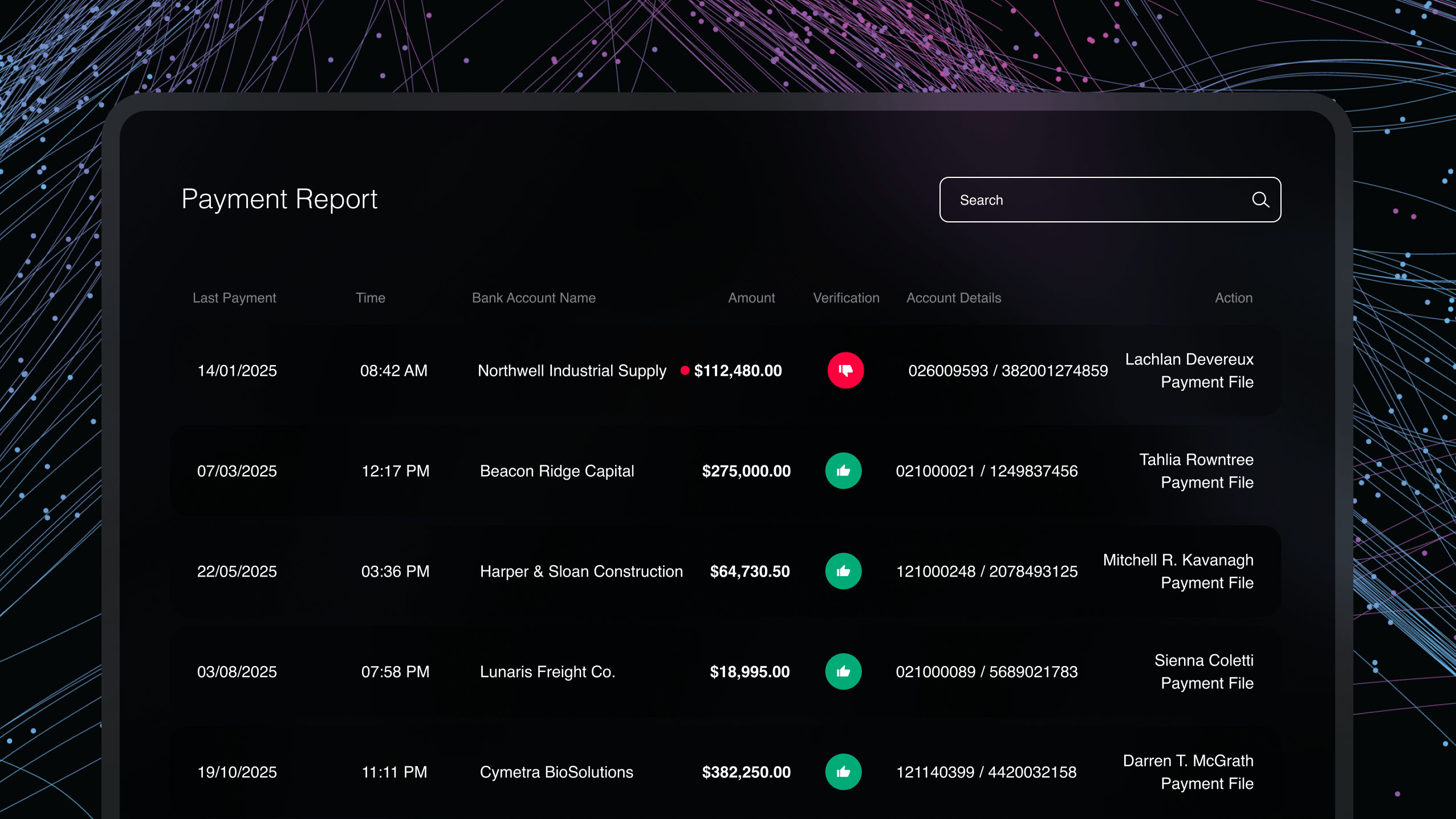This screenshot has height=819, width=1456.
Task: Open Lachlan Devereux Payment File
Action: coord(1189,371)
